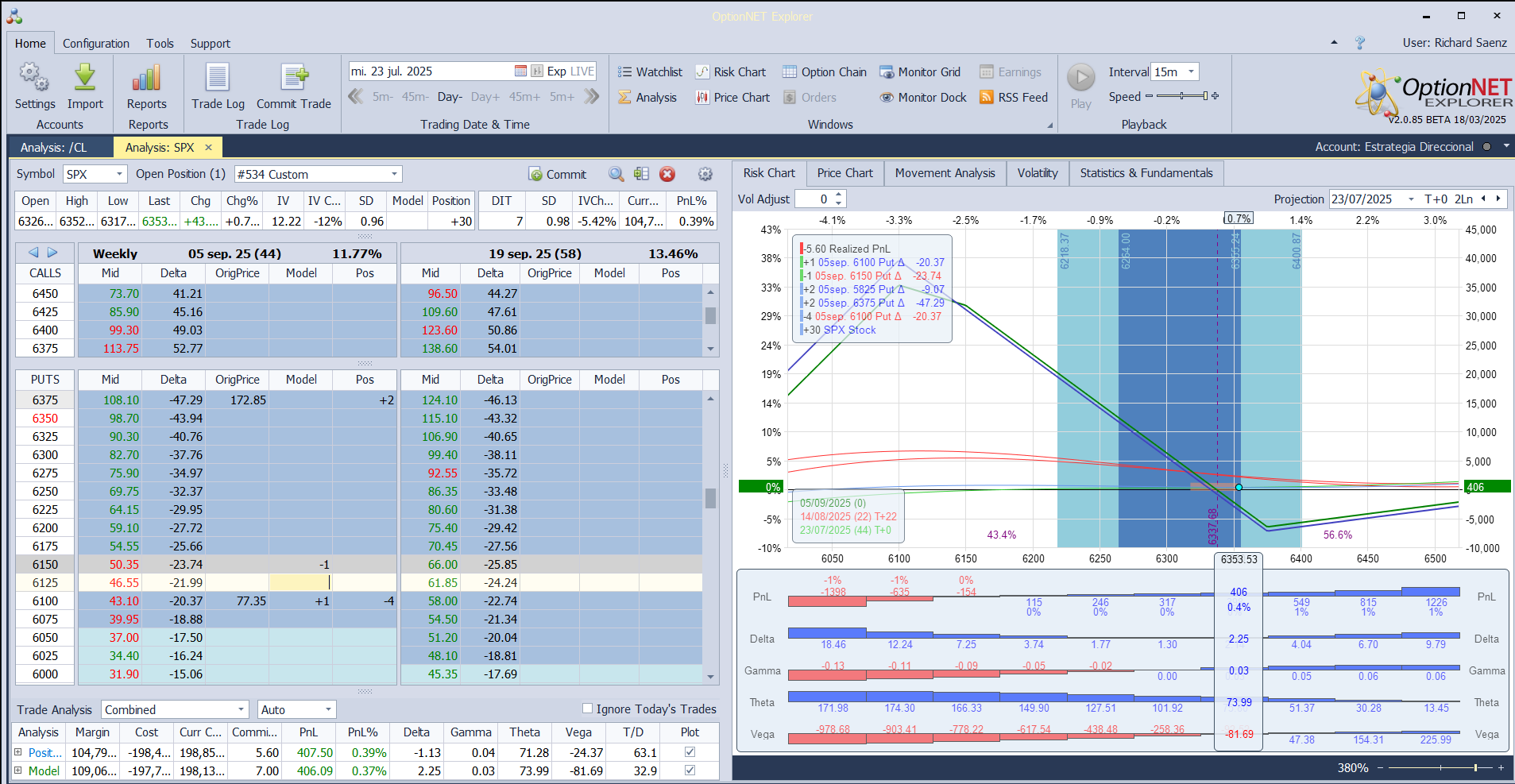Image resolution: width=1515 pixels, height=784 pixels.
Task: Close the Analysis: SPX tab
Action: click(x=209, y=148)
